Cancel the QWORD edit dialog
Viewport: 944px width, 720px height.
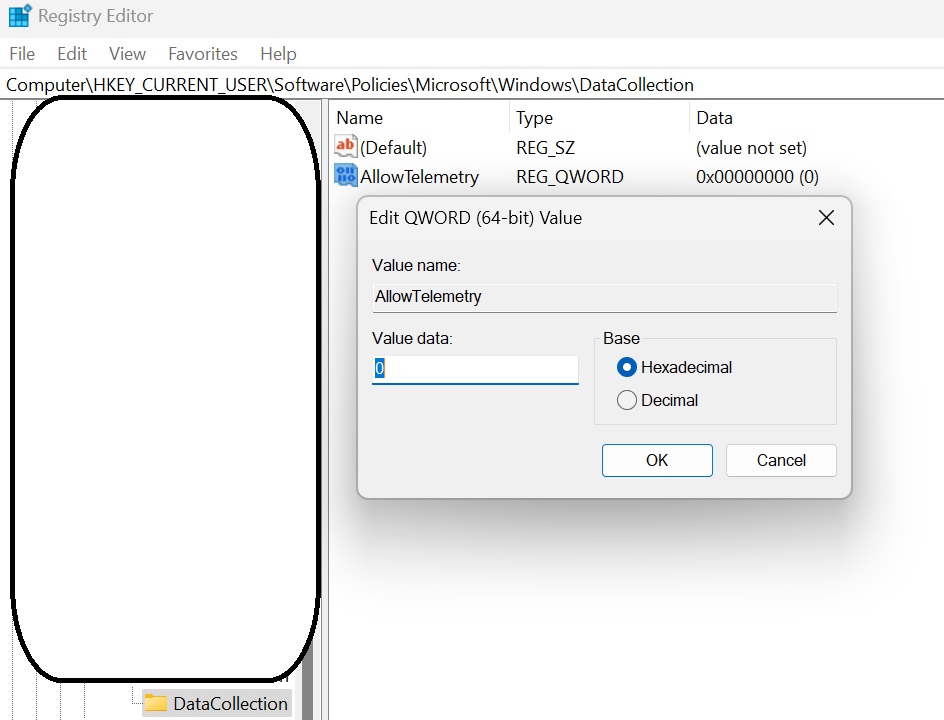(x=781, y=461)
